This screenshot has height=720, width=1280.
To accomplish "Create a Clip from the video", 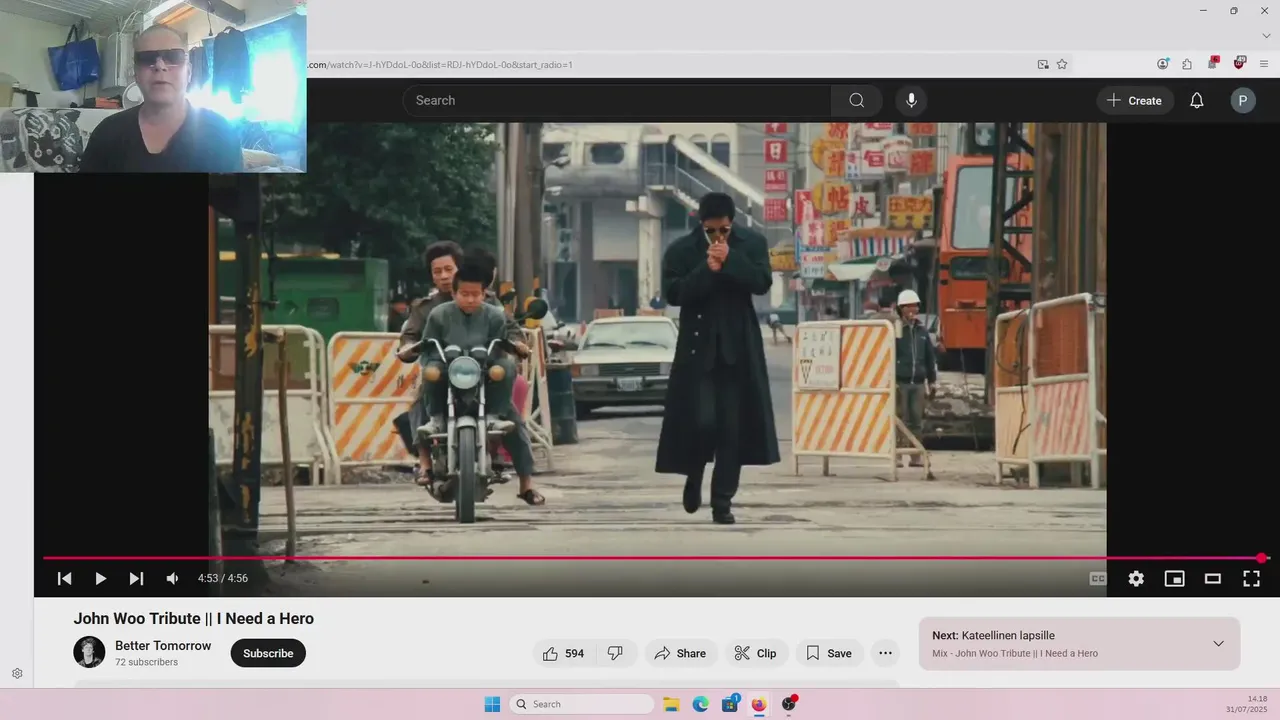I will [756, 653].
